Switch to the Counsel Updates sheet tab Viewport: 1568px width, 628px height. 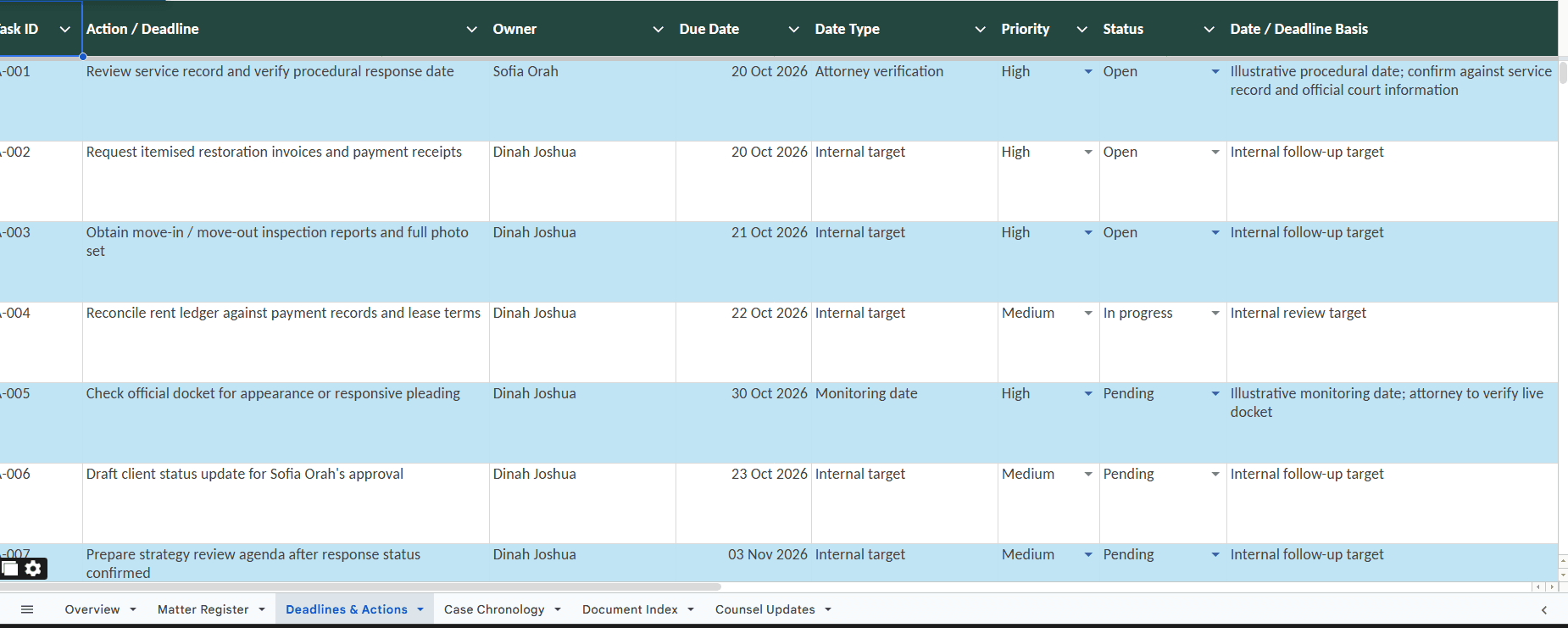click(x=765, y=609)
